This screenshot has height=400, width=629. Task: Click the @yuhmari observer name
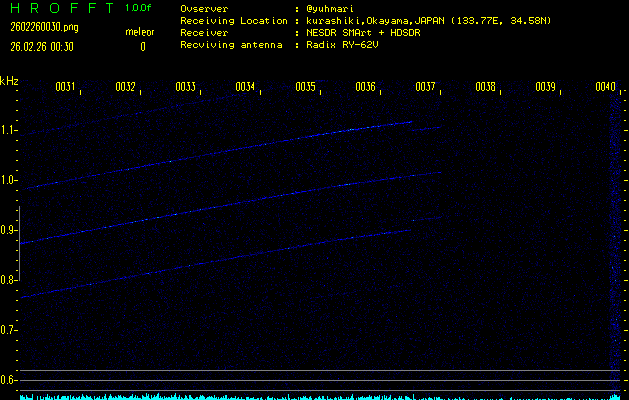tap(328, 8)
